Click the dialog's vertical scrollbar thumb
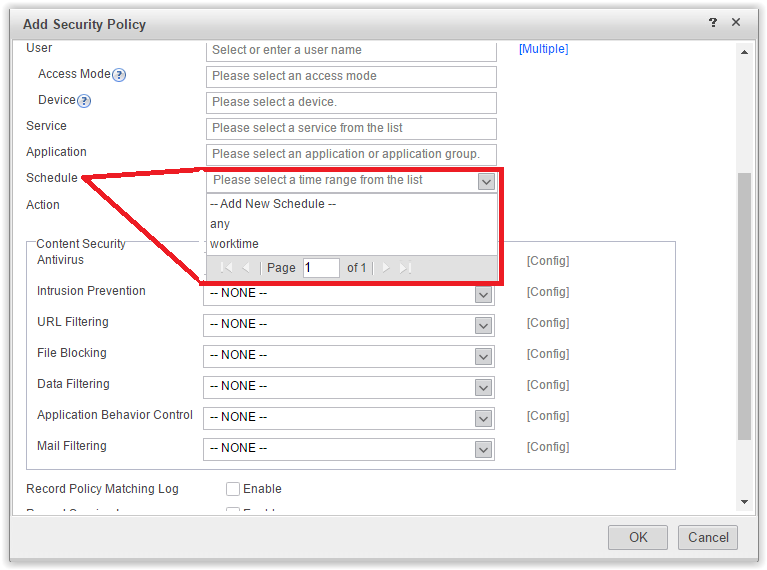The width and height of the screenshot is (767, 570). (744, 305)
